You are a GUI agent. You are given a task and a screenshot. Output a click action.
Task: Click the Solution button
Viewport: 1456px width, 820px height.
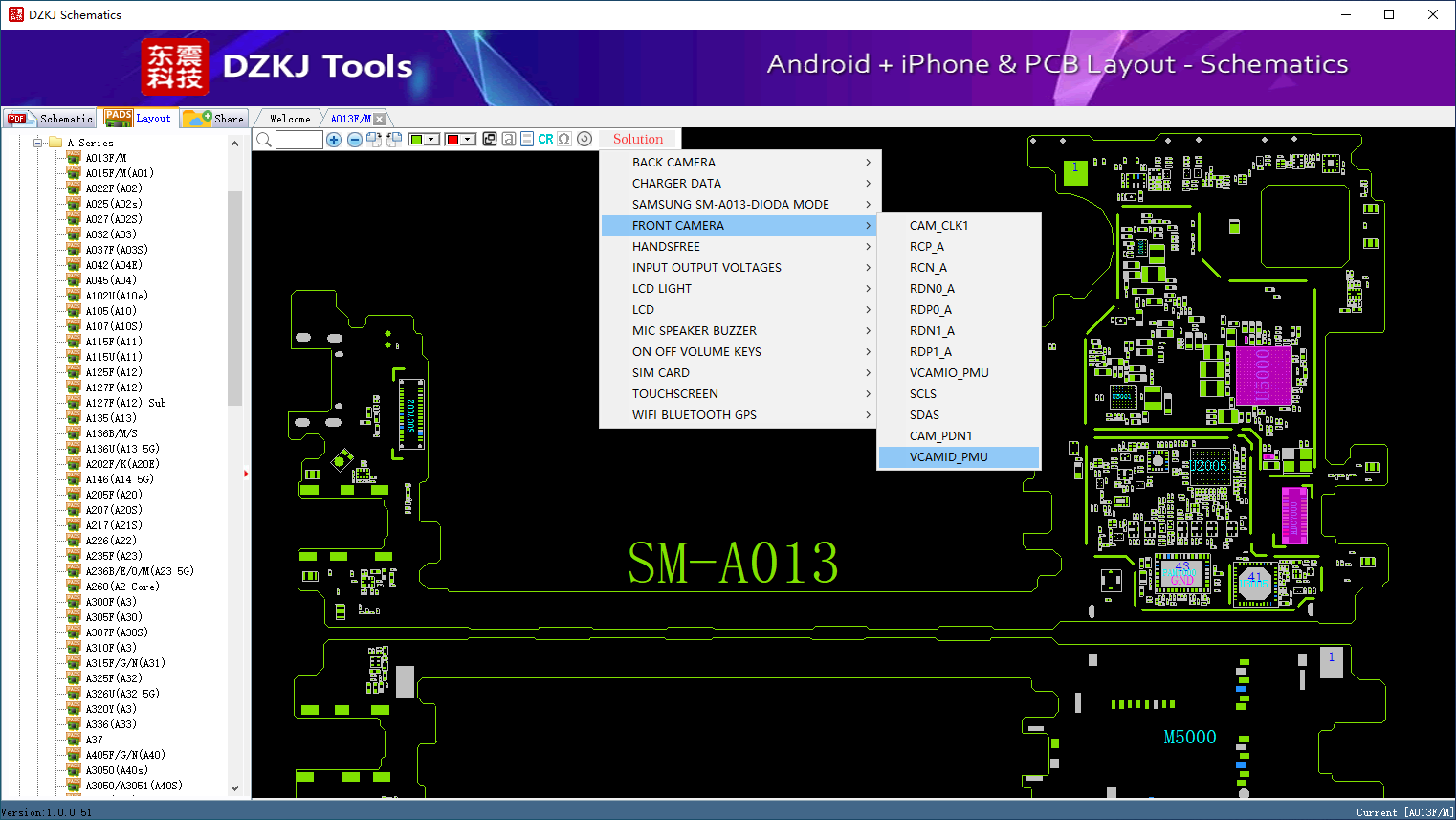(x=638, y=139)
